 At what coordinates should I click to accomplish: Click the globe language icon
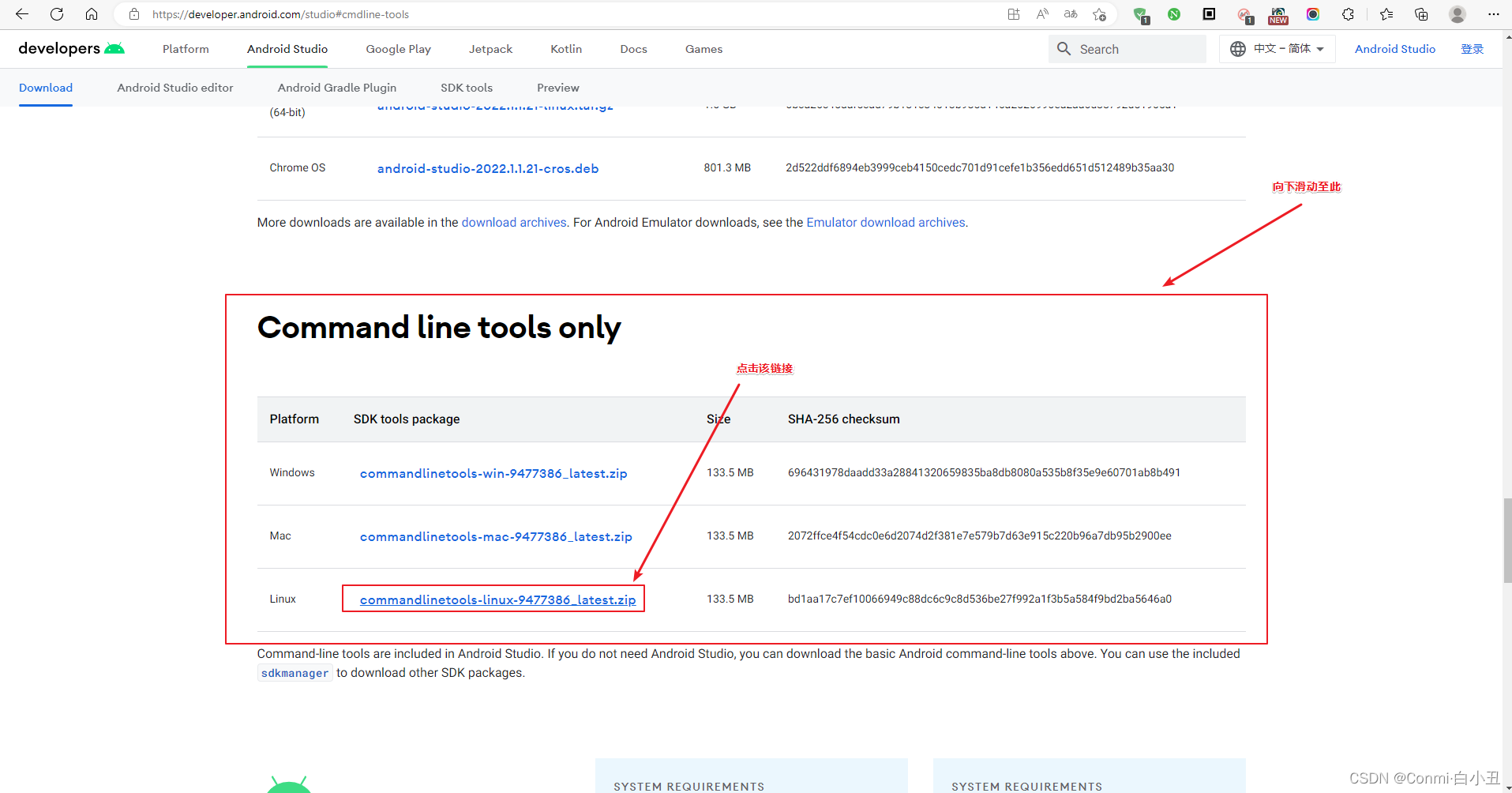[x=1238, y=49]
